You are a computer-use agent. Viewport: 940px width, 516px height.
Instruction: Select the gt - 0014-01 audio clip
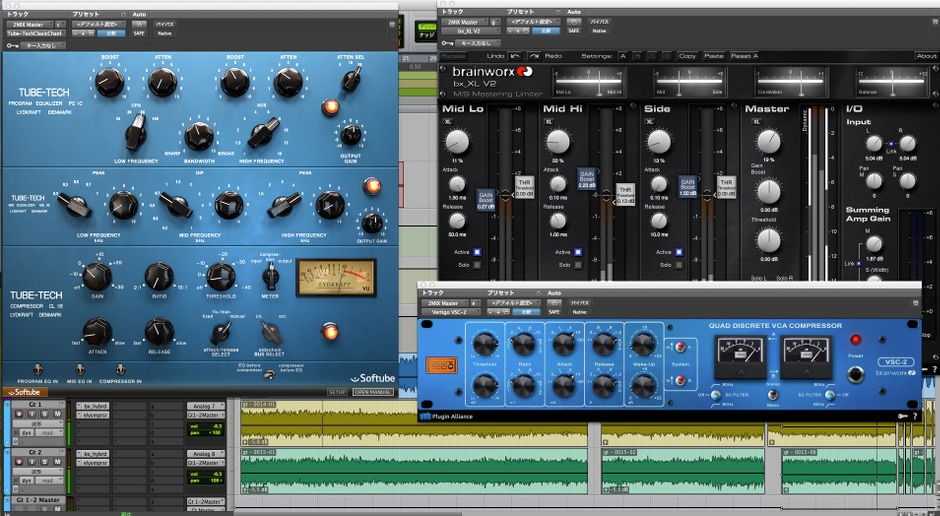pos(414,423)
